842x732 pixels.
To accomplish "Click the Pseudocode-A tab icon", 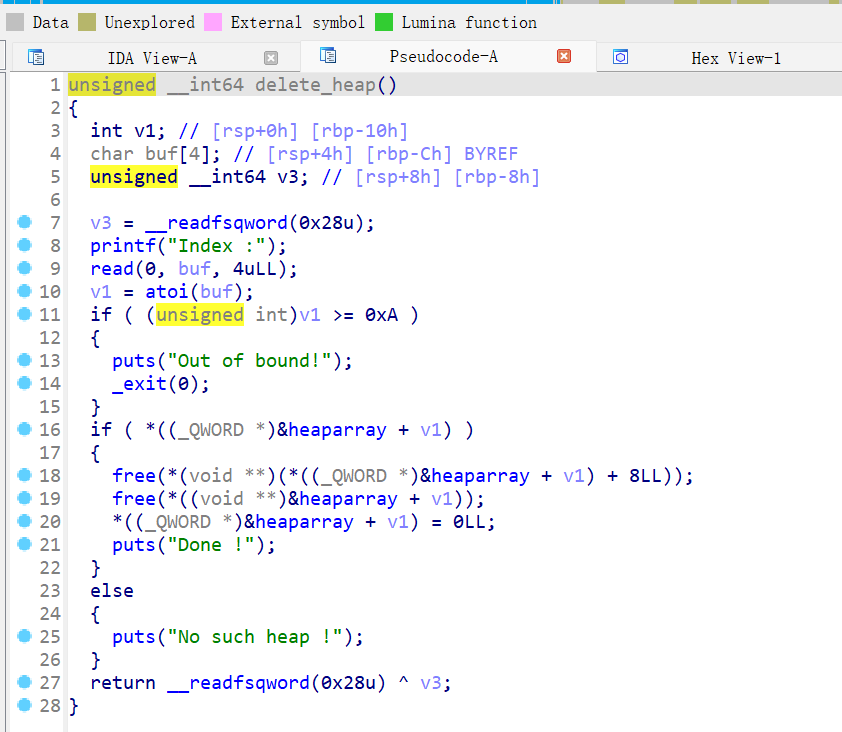I will tap(328, 56).
